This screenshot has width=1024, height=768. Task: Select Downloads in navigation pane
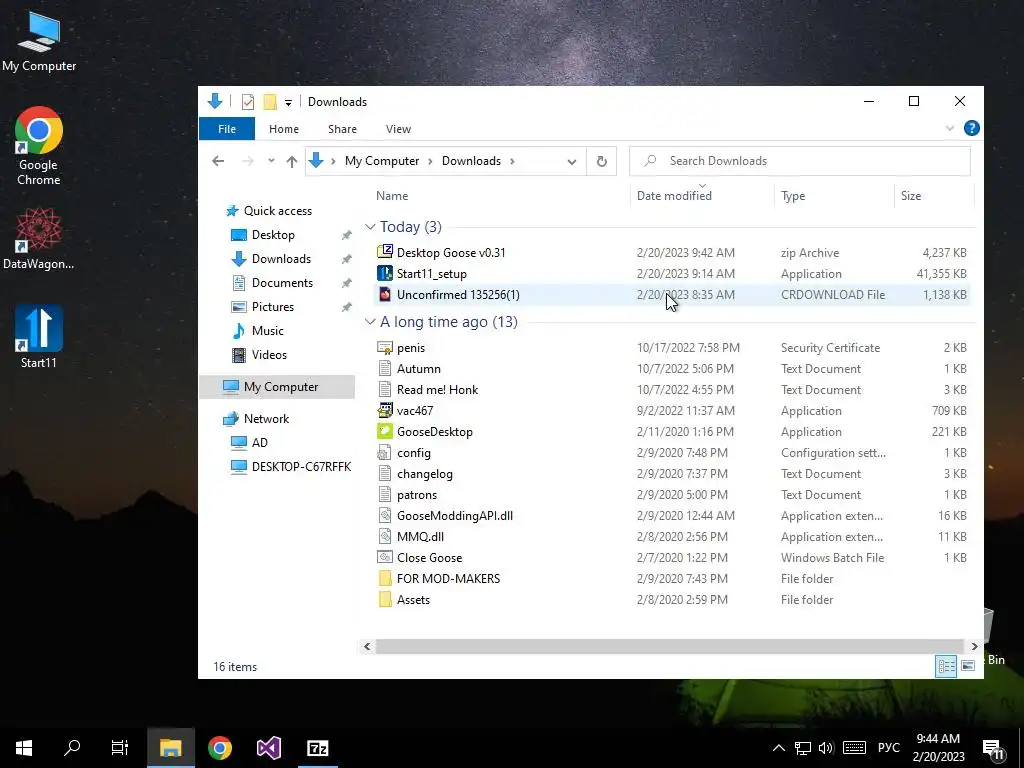281,259
